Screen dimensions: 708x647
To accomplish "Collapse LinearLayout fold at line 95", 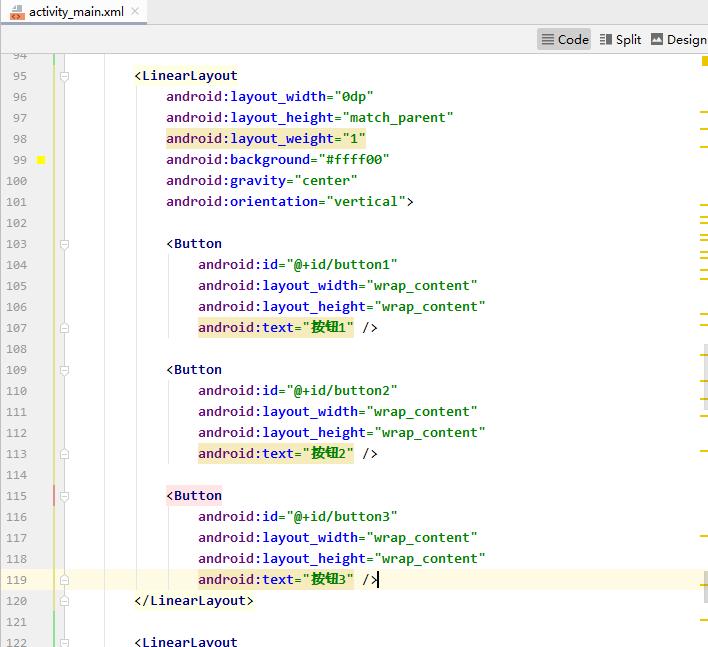I will coord(65,76).
